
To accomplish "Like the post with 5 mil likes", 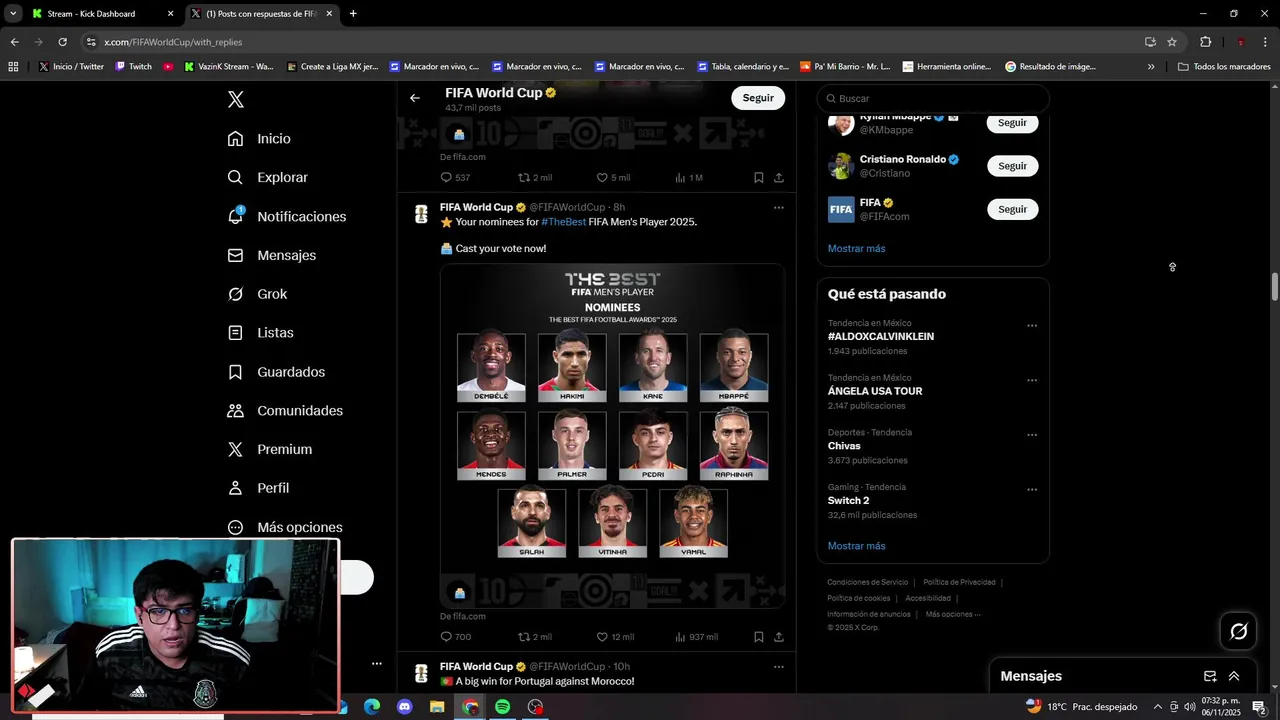I will pyautogui.click(x=613, y=178).
